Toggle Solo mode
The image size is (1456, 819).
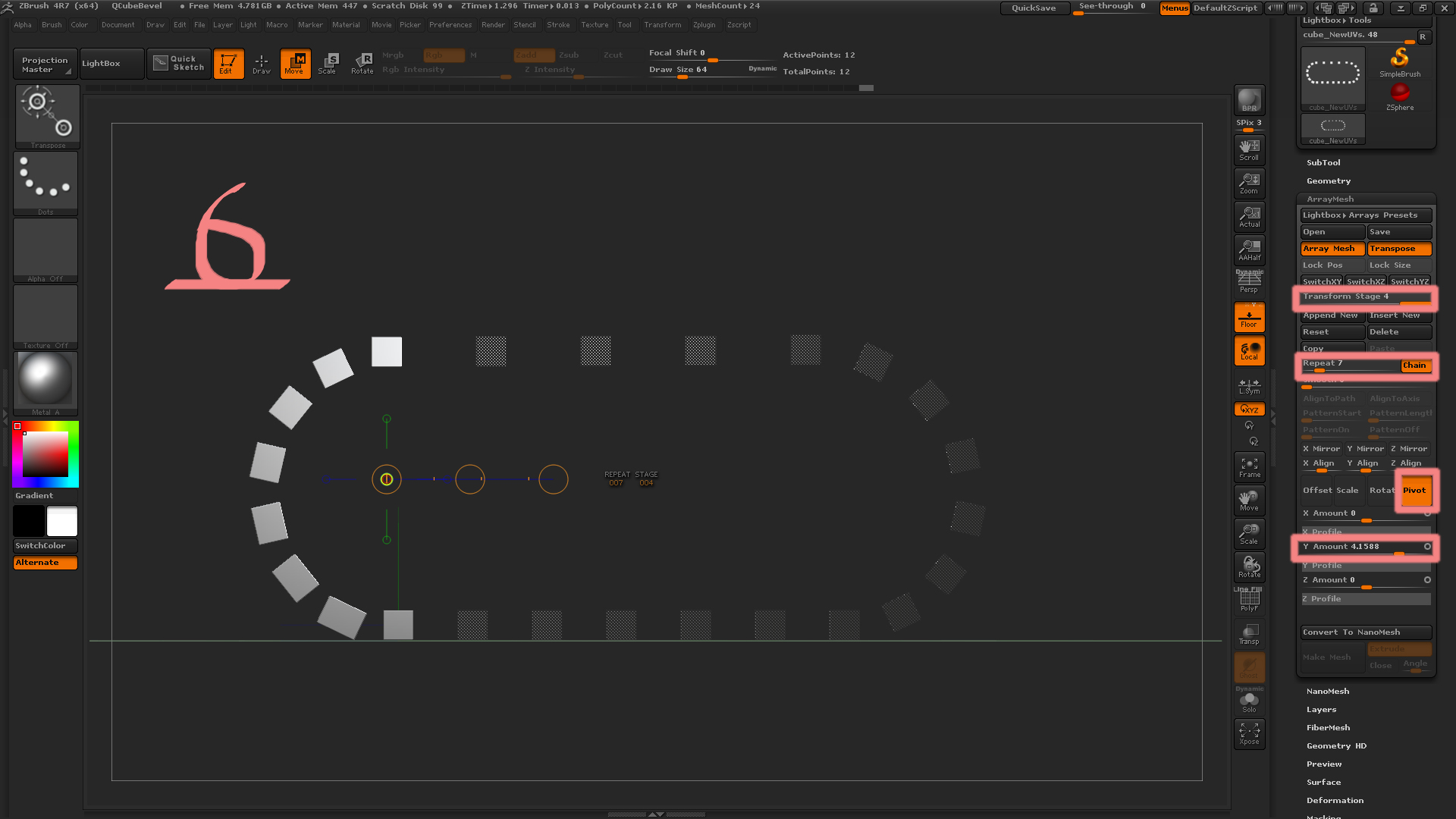1249,701
